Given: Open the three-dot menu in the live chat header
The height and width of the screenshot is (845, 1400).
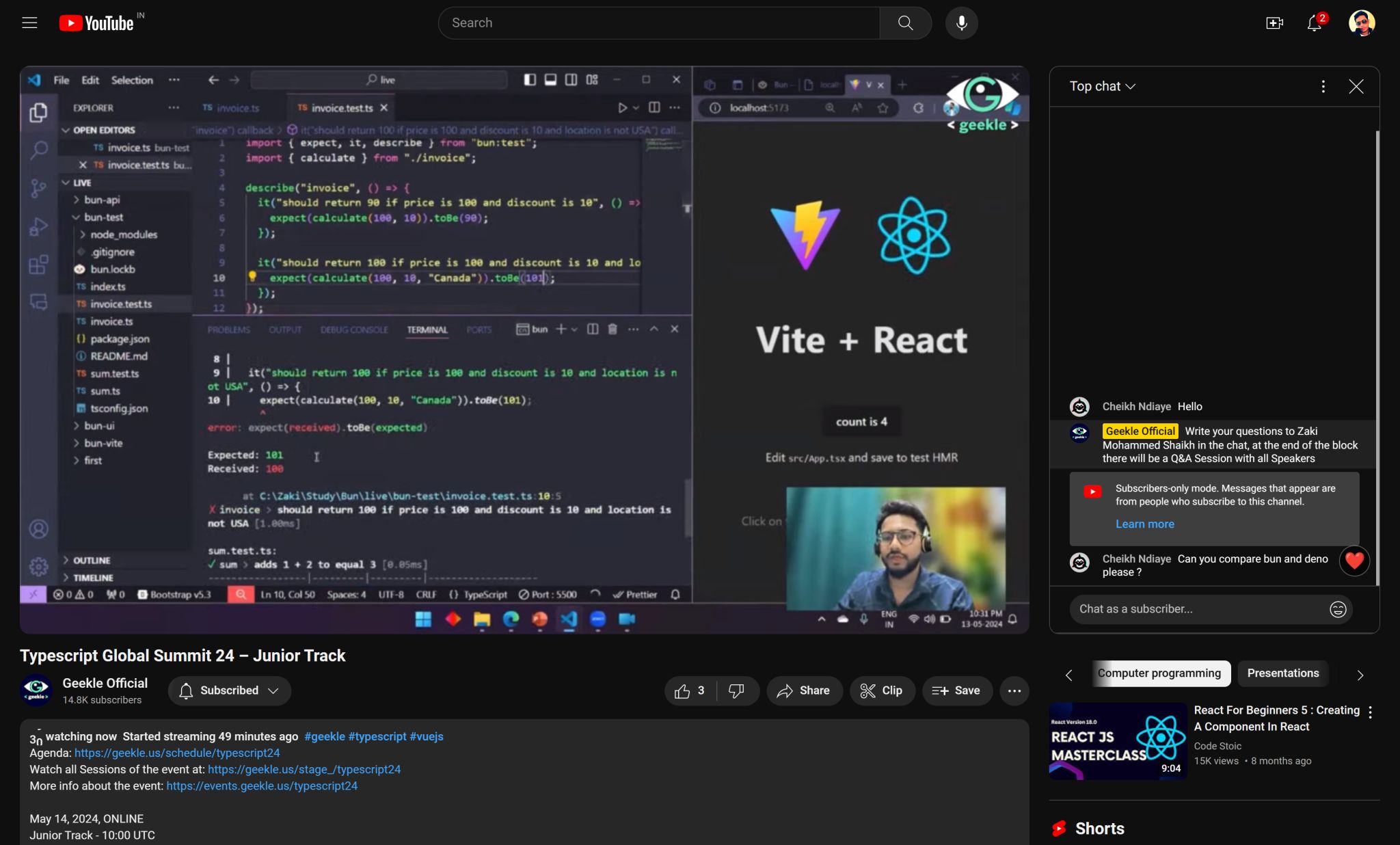Looking at the screenshot, I should point(1323,86).
